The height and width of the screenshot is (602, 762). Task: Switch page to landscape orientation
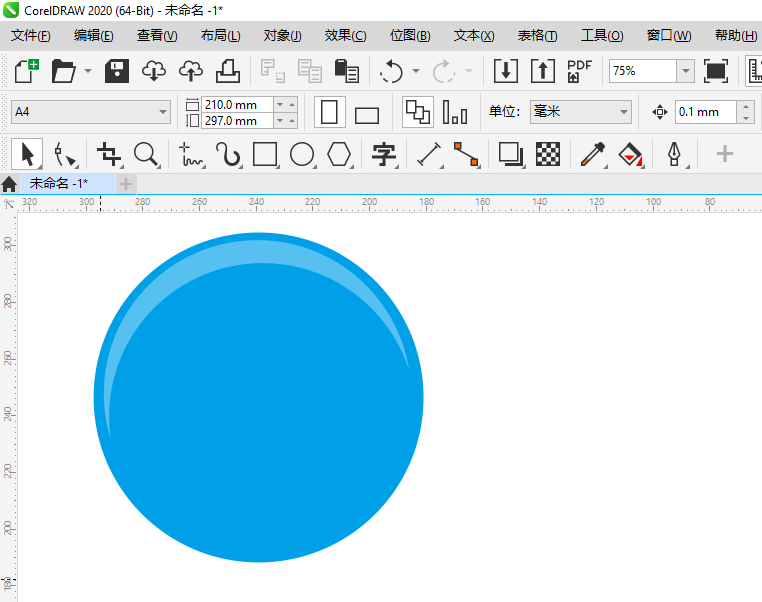367,113
